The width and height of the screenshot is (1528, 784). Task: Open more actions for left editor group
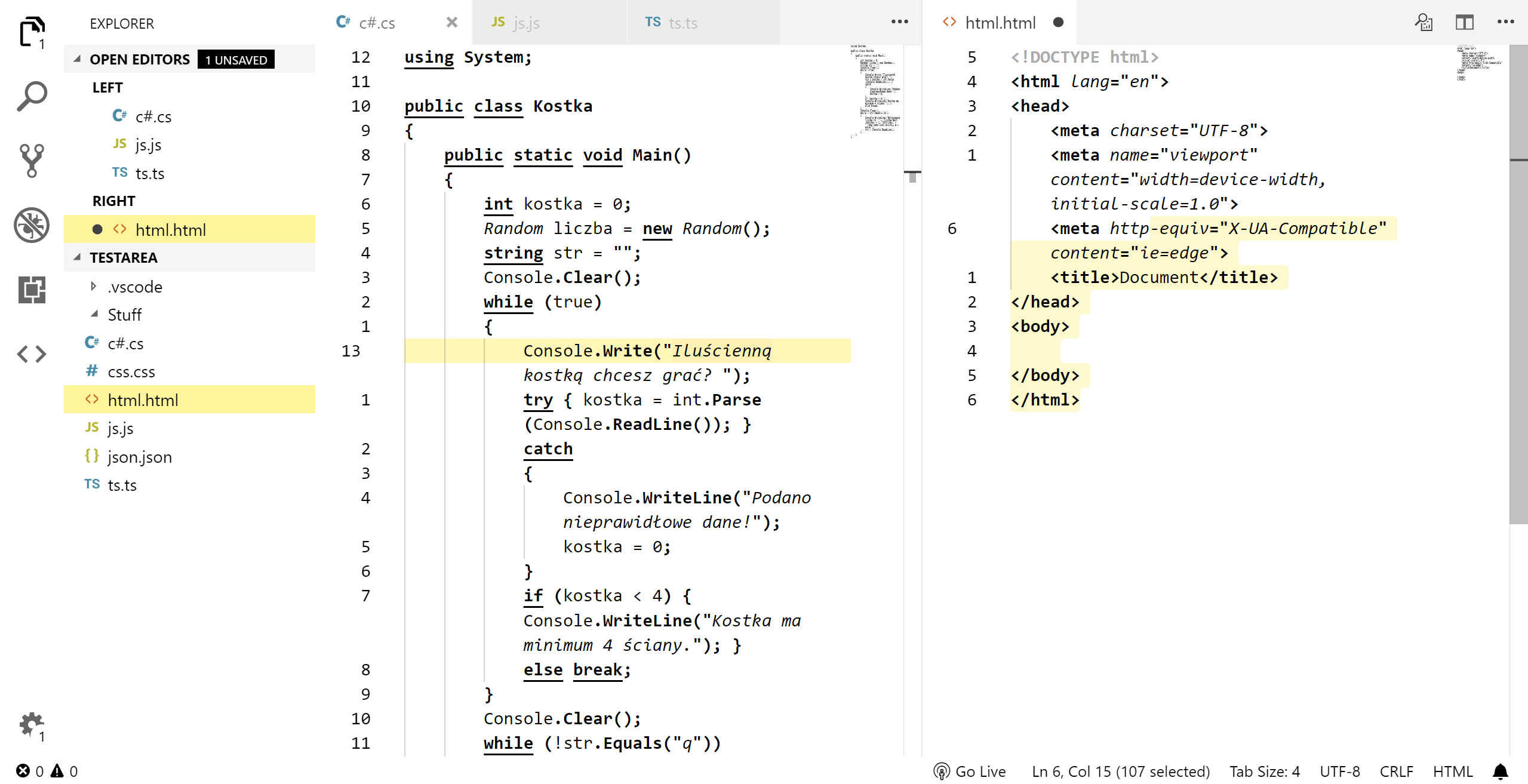tap(899, 22)
